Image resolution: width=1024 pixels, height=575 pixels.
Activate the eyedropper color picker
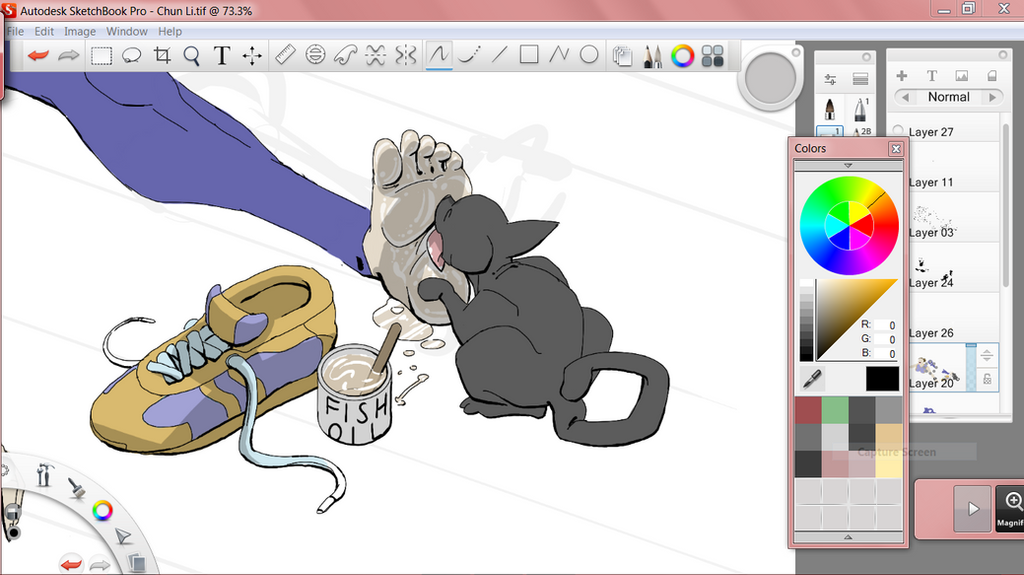point(812,378)
